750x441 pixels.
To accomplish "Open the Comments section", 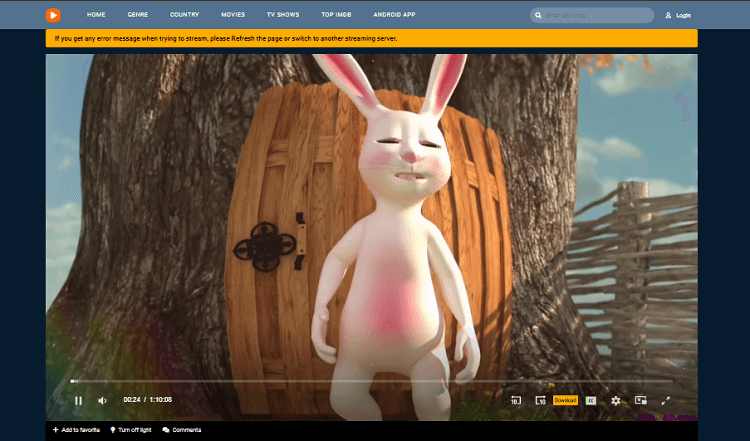I will tap(182, 430).
